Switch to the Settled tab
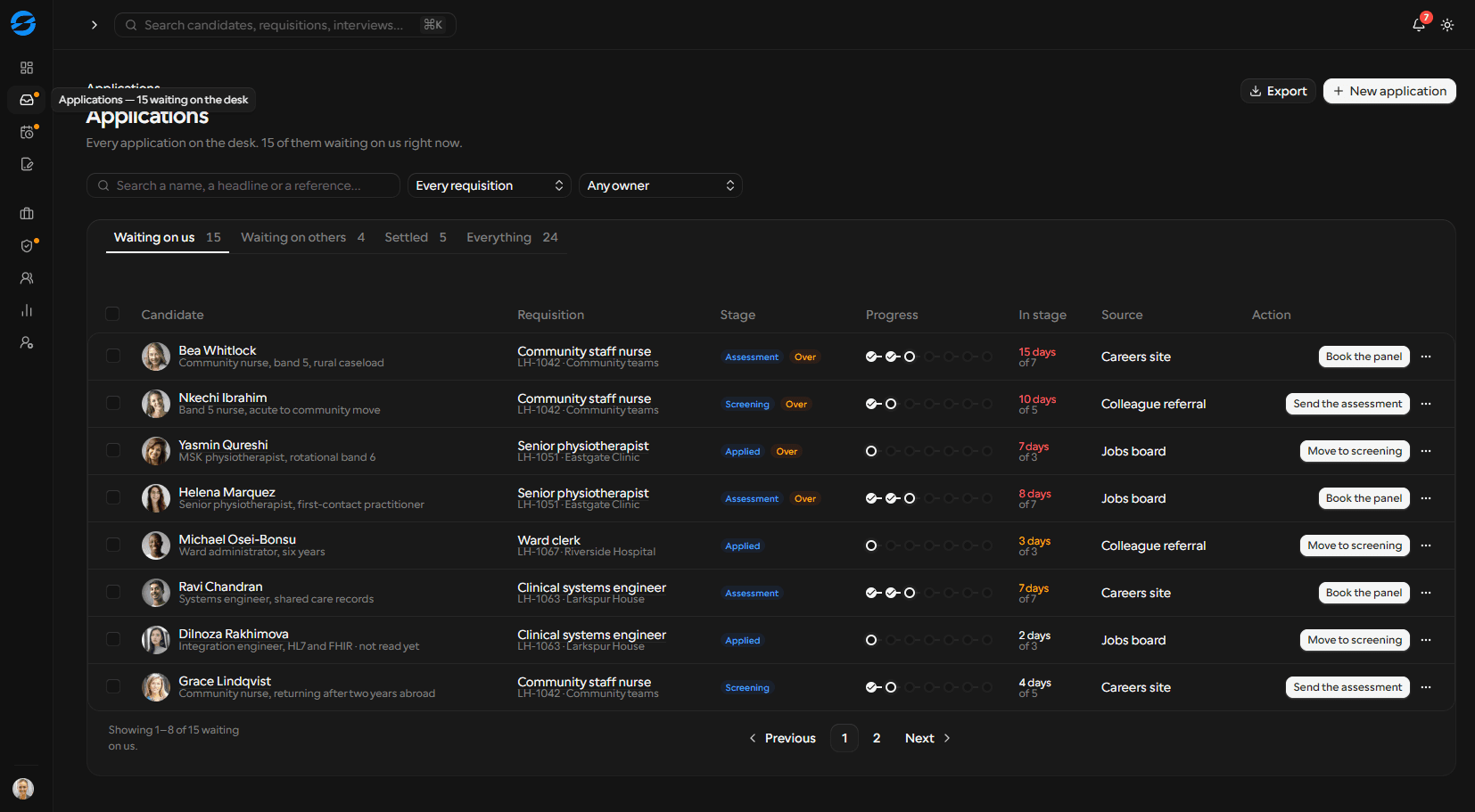 [416, 237]
